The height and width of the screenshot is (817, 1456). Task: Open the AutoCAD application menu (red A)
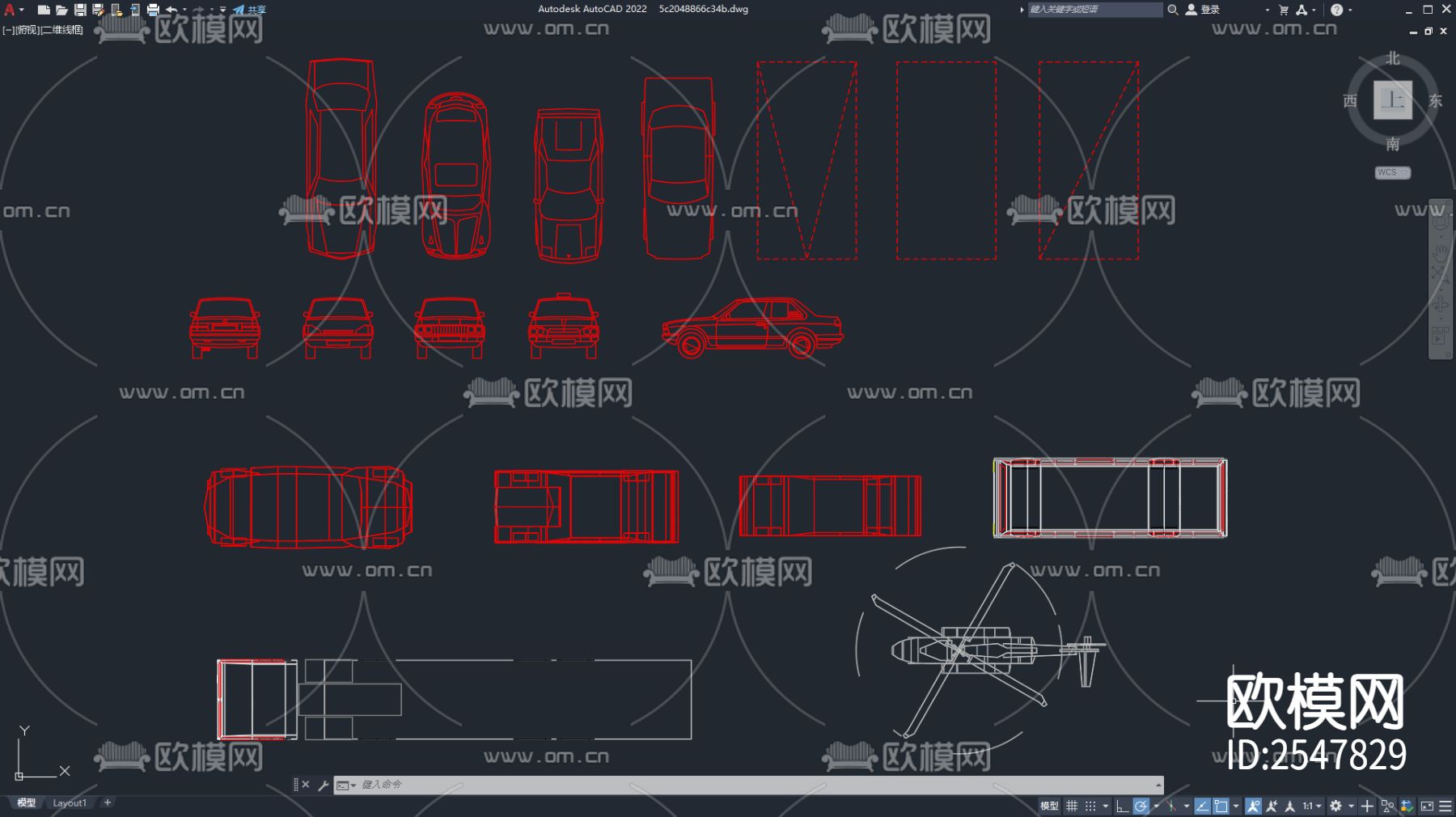tap(10, 10)
